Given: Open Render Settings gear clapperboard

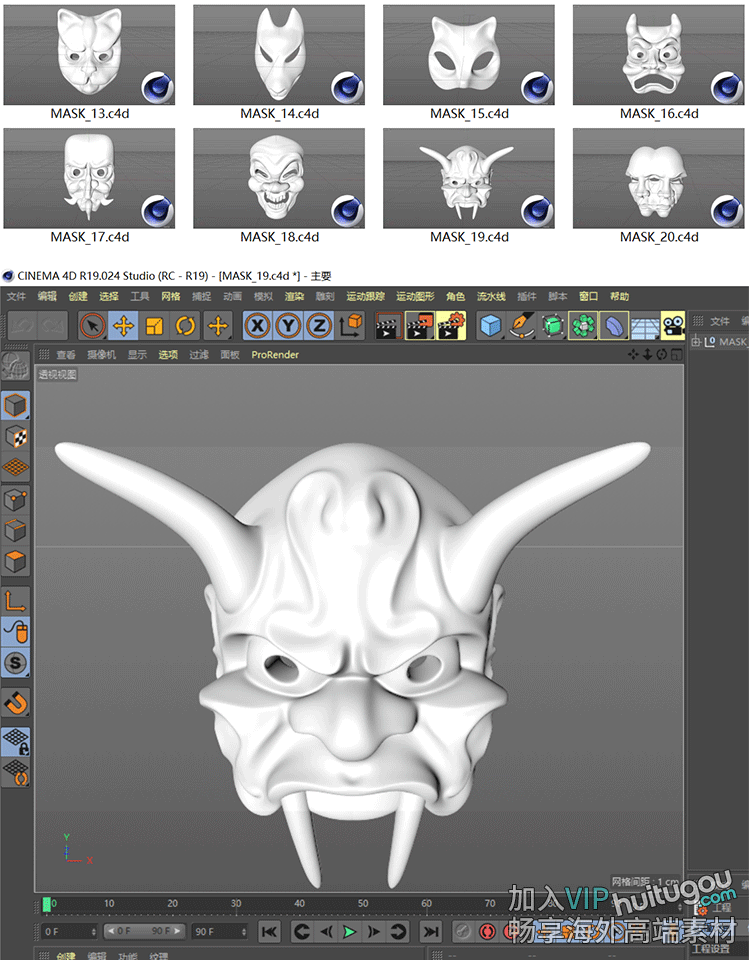Looking at the screenshot, I should click(x=451, y=326).
